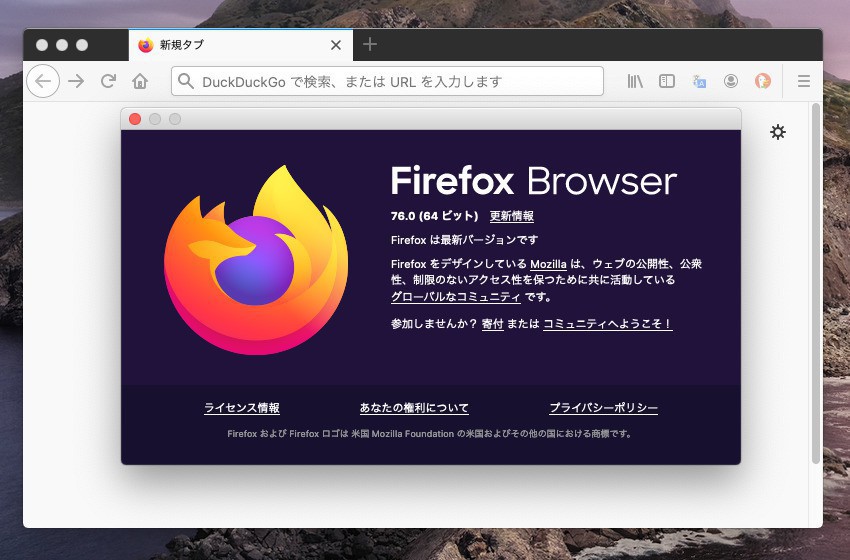This screenshot has height=560, width=850.
Task: Open the Firefox Account avatar icon
Action: click(731, 81)
